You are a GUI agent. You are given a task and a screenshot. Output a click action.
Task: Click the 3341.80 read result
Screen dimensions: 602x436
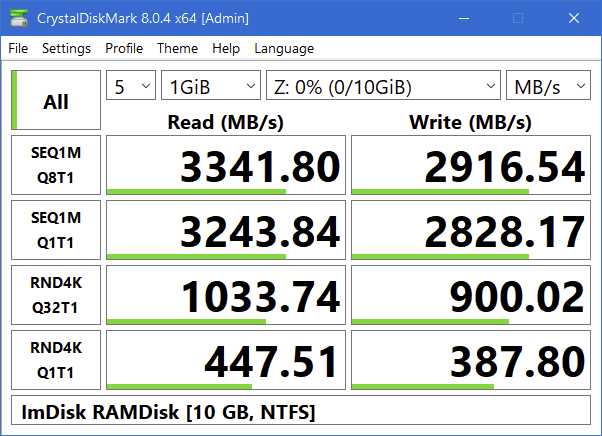[x=226, y=165]
